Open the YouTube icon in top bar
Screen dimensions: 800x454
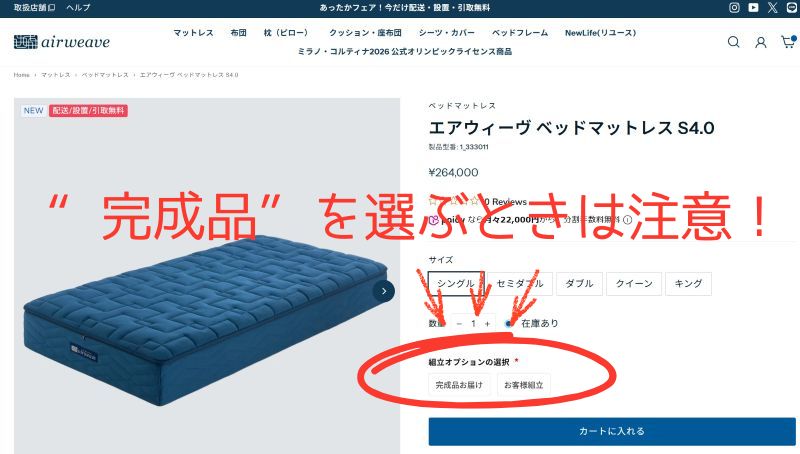pos(753,8)
